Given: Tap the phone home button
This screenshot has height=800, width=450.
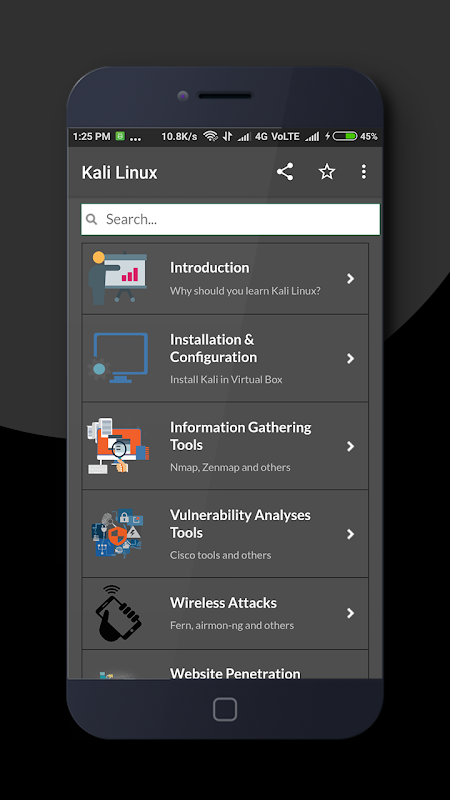Looking at the screenshot, I should click(225, 709).
